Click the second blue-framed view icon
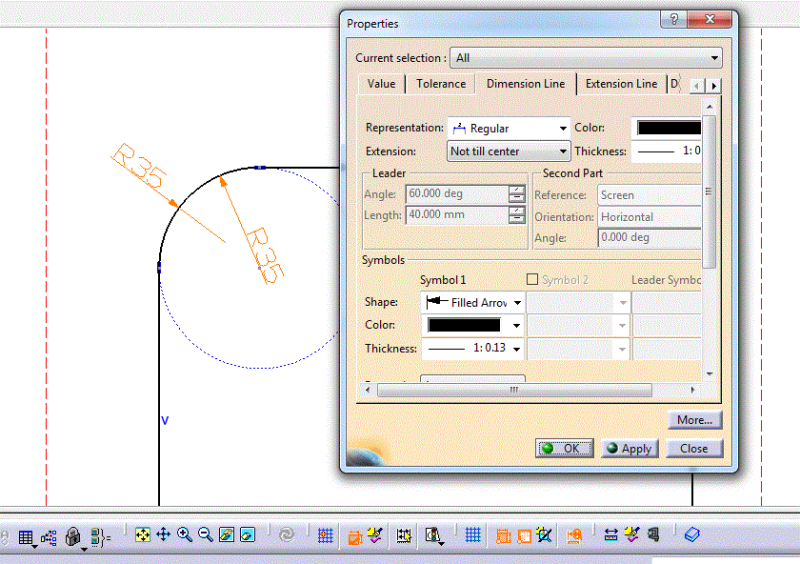800x564 pixels. pyautogui.click(x=247, y=535)
